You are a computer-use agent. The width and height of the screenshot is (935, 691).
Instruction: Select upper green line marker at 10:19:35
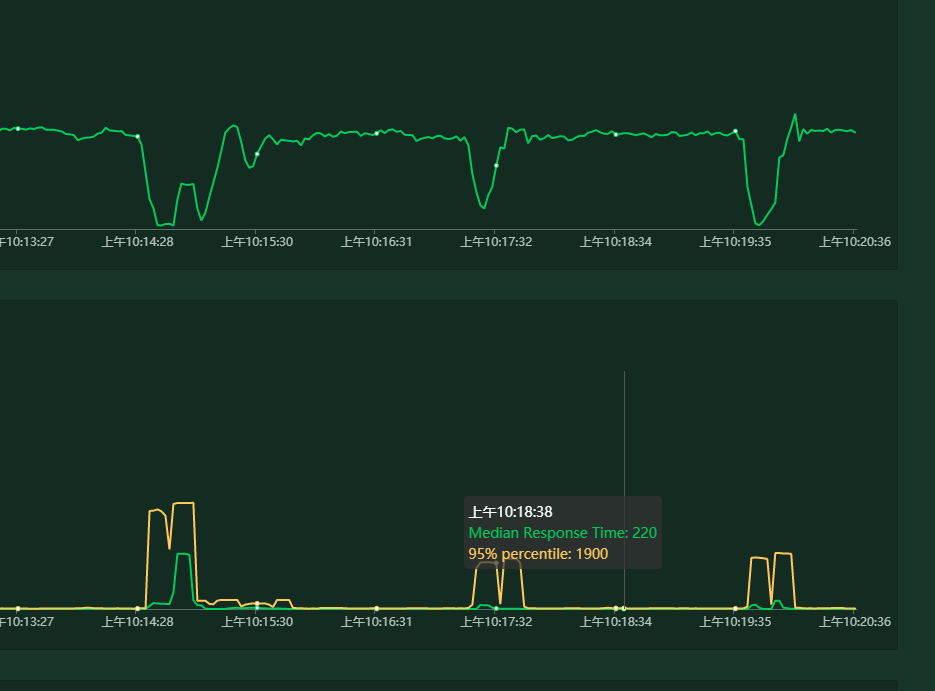(x=735, y=131)
